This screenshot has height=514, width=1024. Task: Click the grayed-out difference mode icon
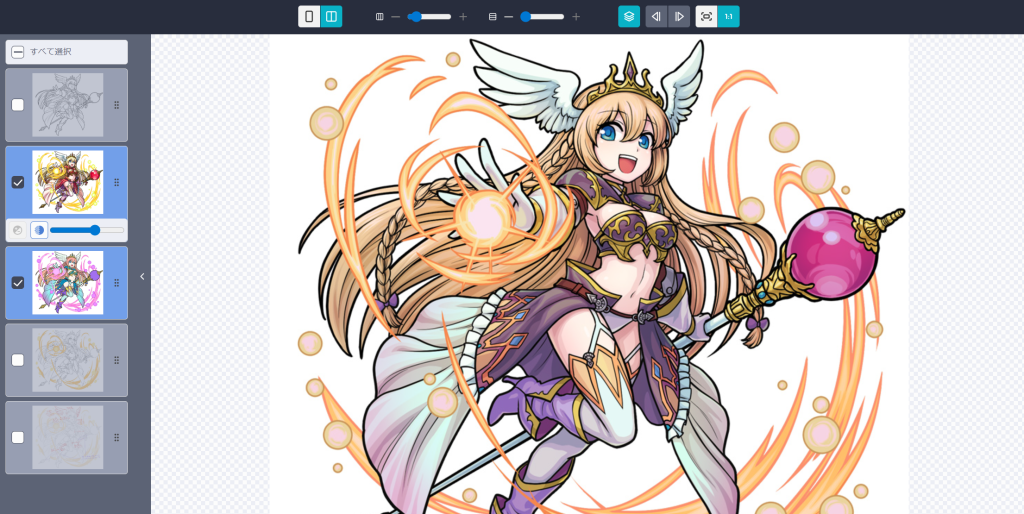[17, 230]
